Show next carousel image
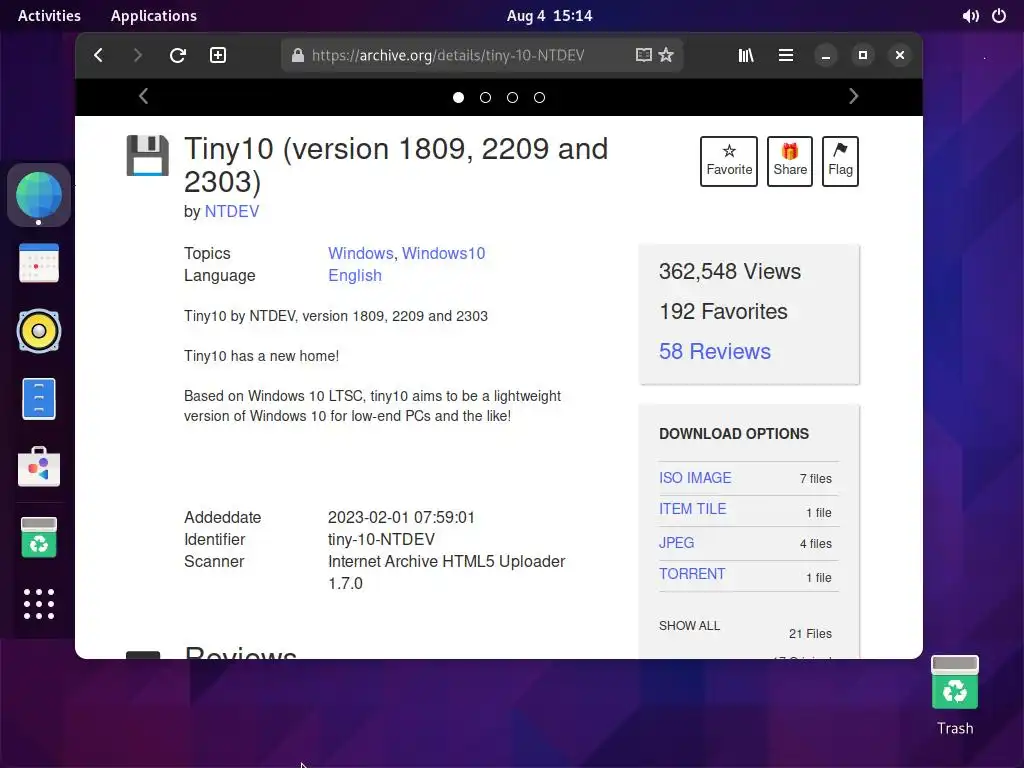This screenshot has width=1024, height=768. click(x=854, y=97)
